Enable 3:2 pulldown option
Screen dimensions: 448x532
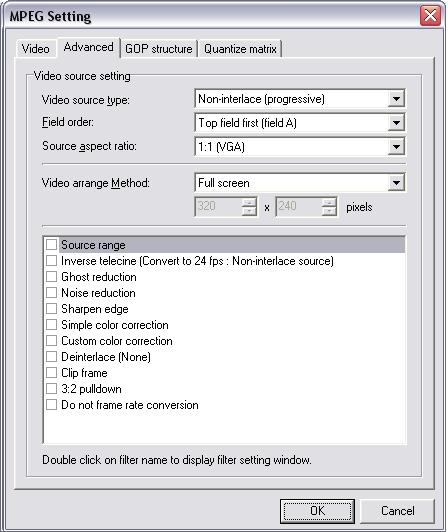tap(52, 388)
